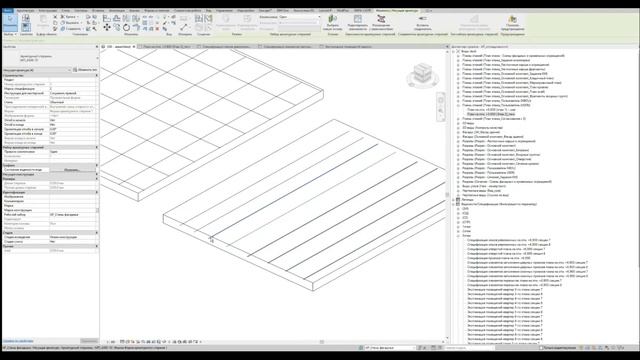This screenshot has width=640, height=360.
Task: Switch to the floor plan view tab
Action: [x=167, y=47]
